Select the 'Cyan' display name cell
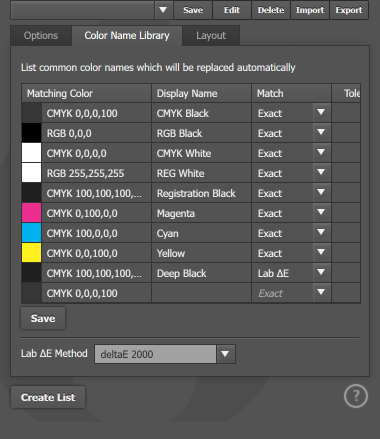The height and width of the screenshot is (439, 380). [201, 233]
